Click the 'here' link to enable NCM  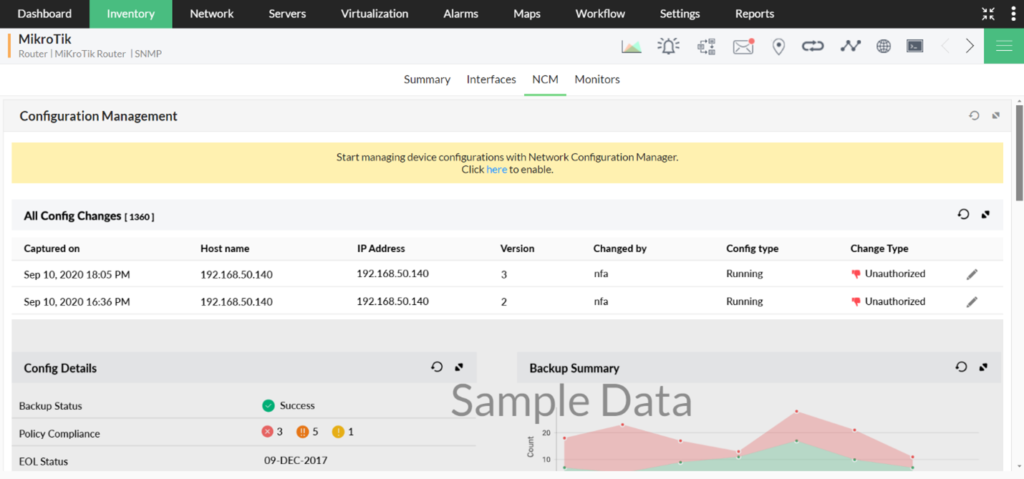pos(496,170)
